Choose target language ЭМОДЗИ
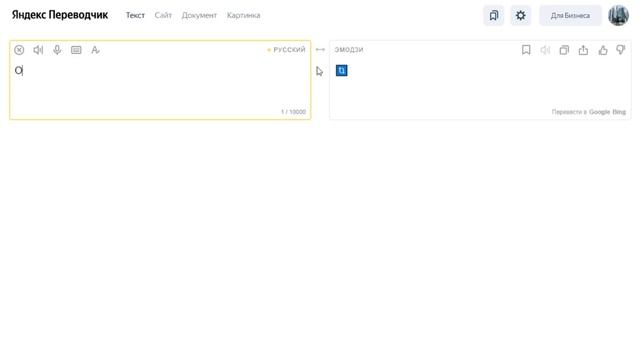The image size is (640, 360). [x=349, y=50]
